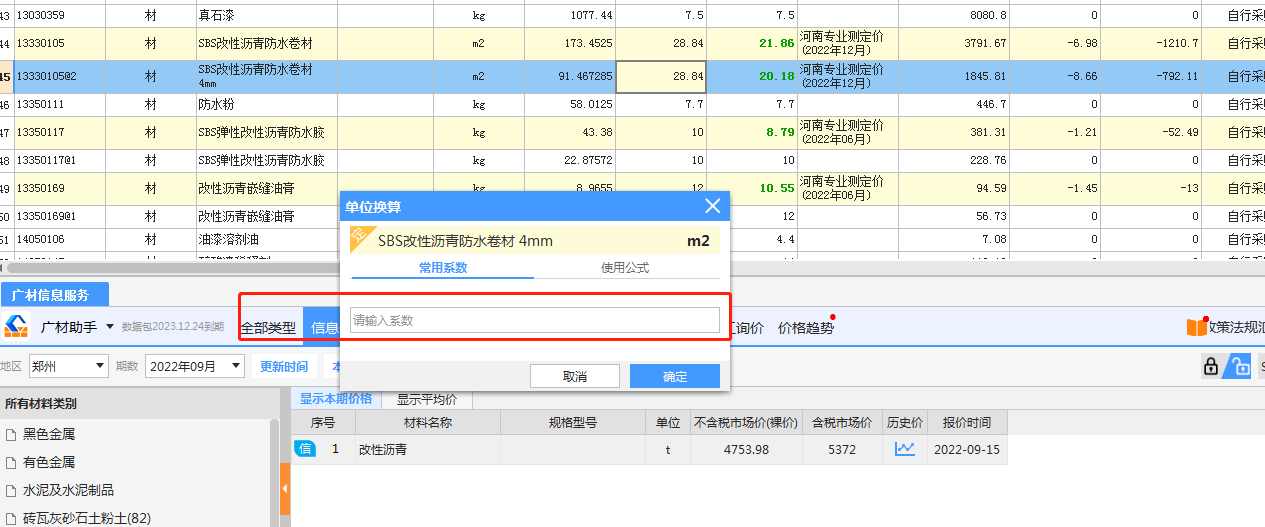Click the 广材助手 logo icon

17,327
